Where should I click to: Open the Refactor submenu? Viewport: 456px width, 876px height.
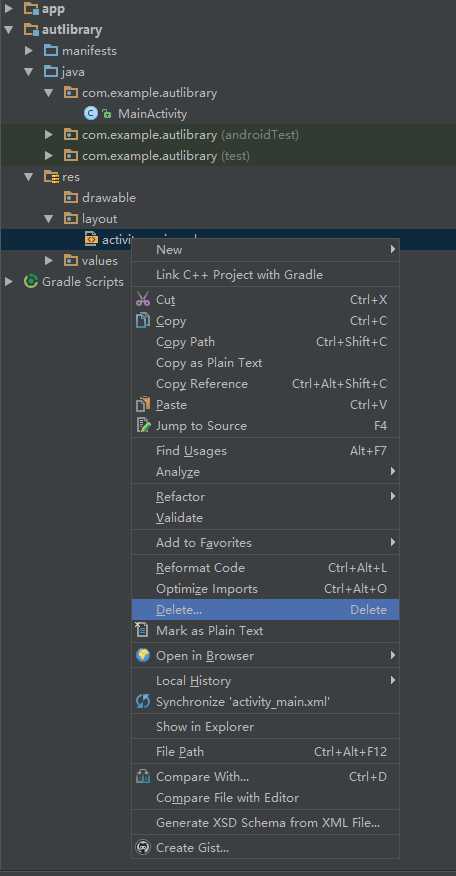[x=265, y=497]
